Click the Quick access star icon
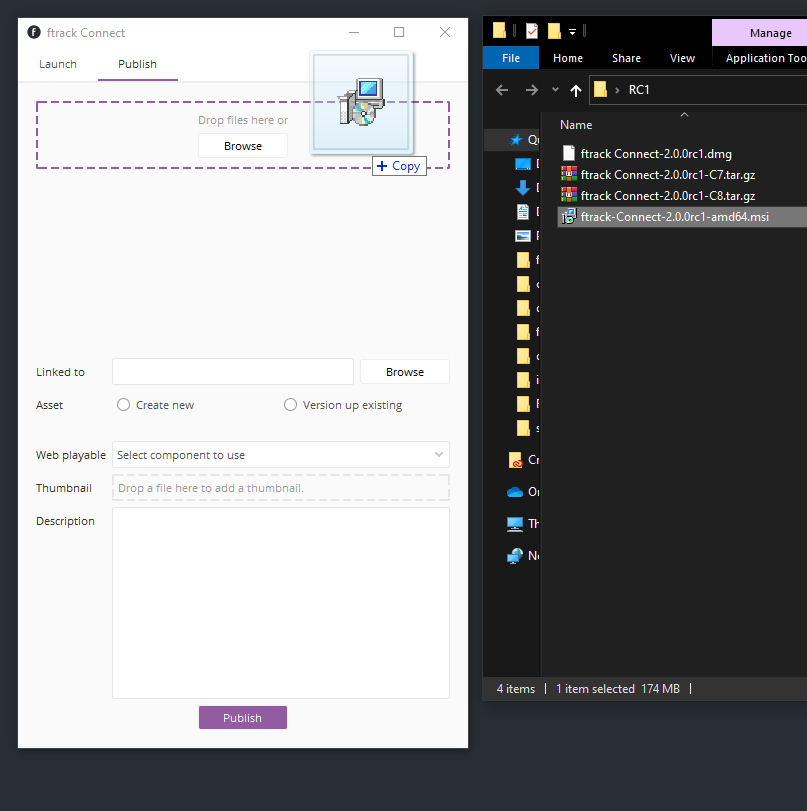Screen dimensions: 807x811 (516, 140)
